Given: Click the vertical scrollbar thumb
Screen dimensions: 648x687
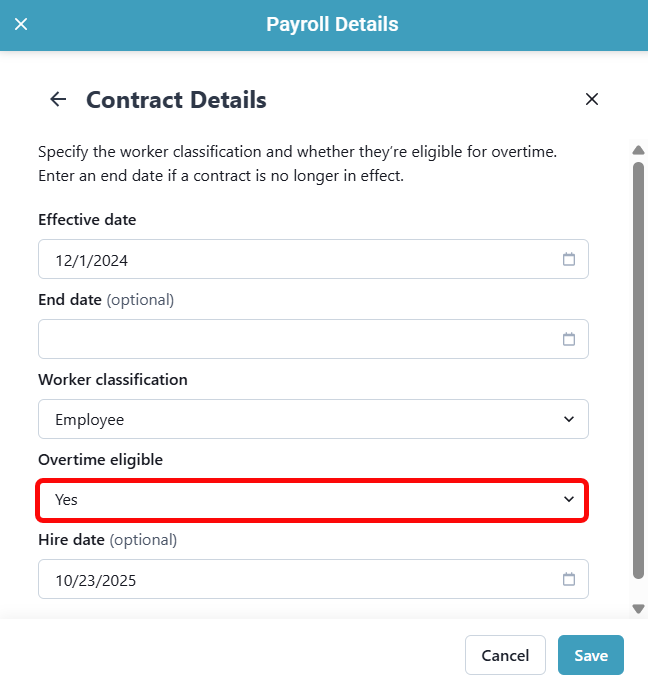Looking at the screenshot, I should (638, 370).
